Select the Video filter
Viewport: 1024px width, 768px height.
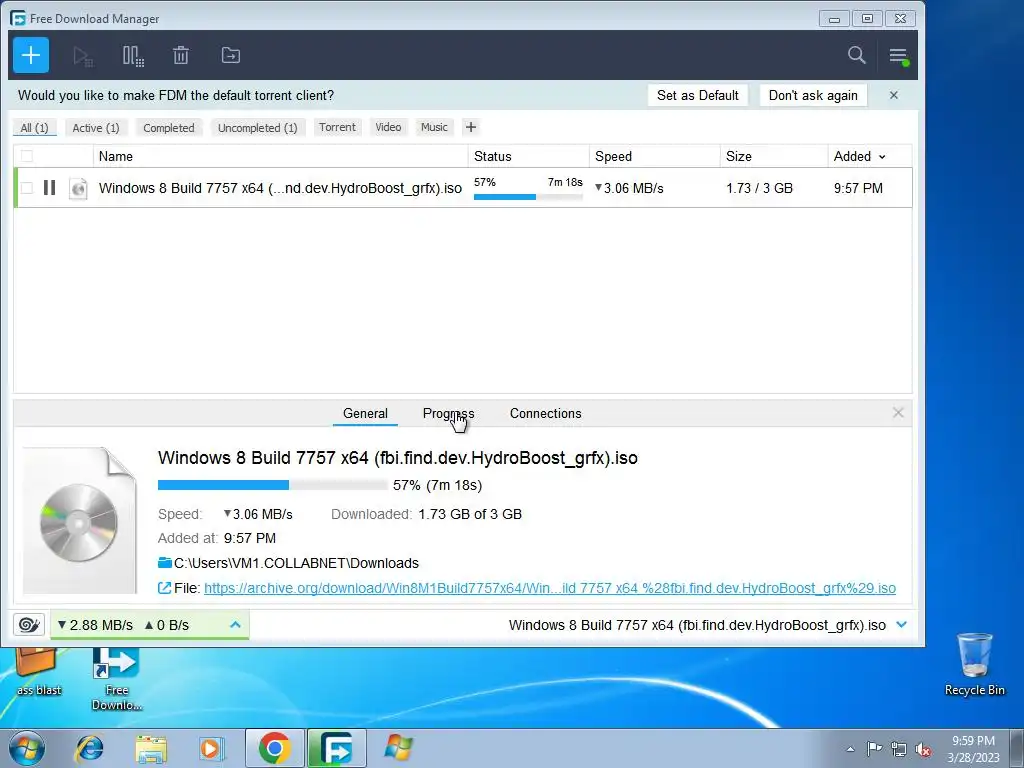click(388, 127)
